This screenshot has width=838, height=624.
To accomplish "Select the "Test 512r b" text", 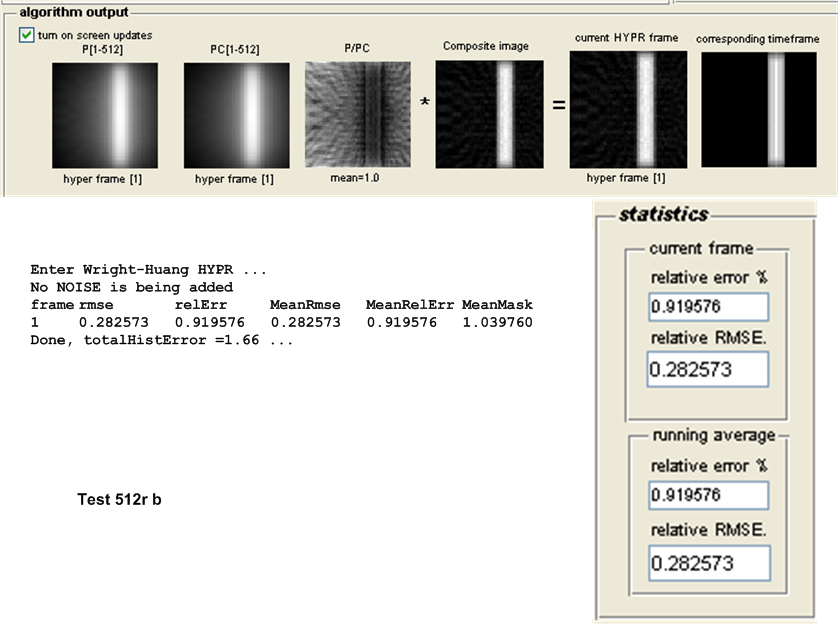I will [119, 498].
